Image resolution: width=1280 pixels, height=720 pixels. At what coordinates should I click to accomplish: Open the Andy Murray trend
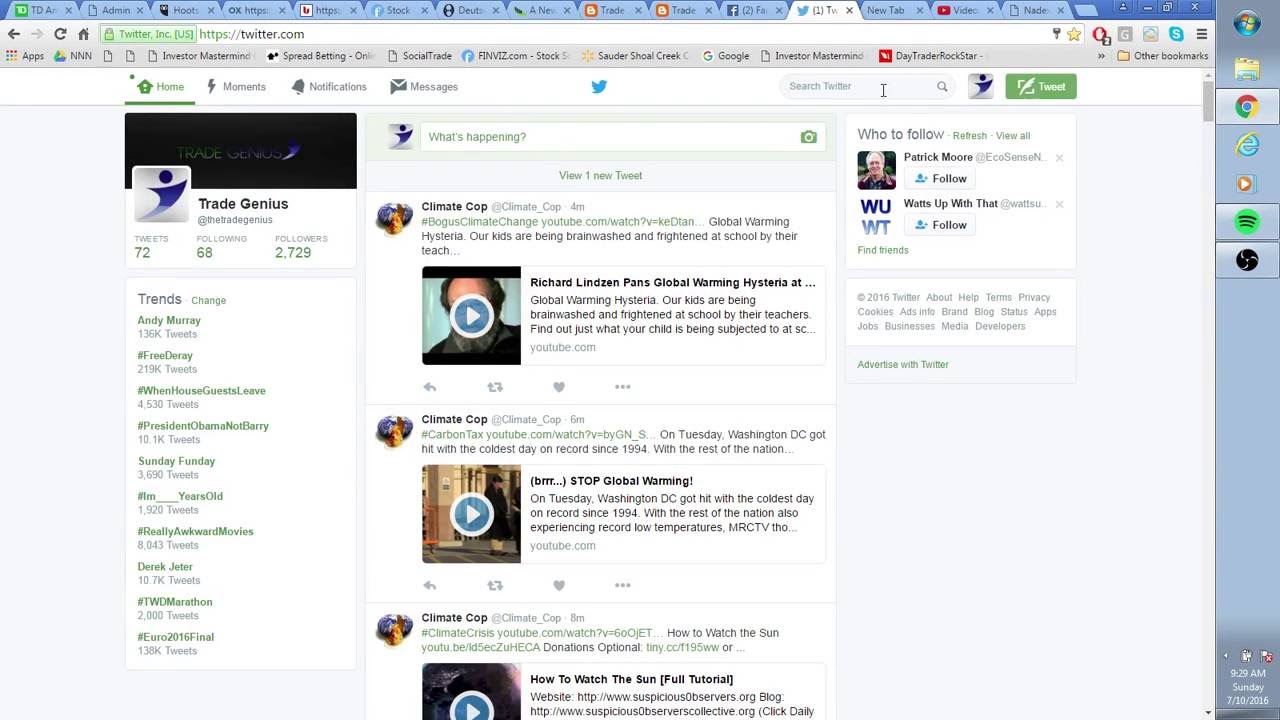pyautogui.click(x=169, y=320)
